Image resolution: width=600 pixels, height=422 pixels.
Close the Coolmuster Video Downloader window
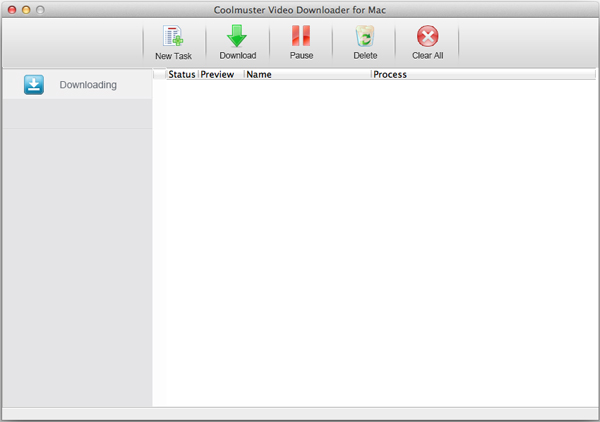point(12,10)
